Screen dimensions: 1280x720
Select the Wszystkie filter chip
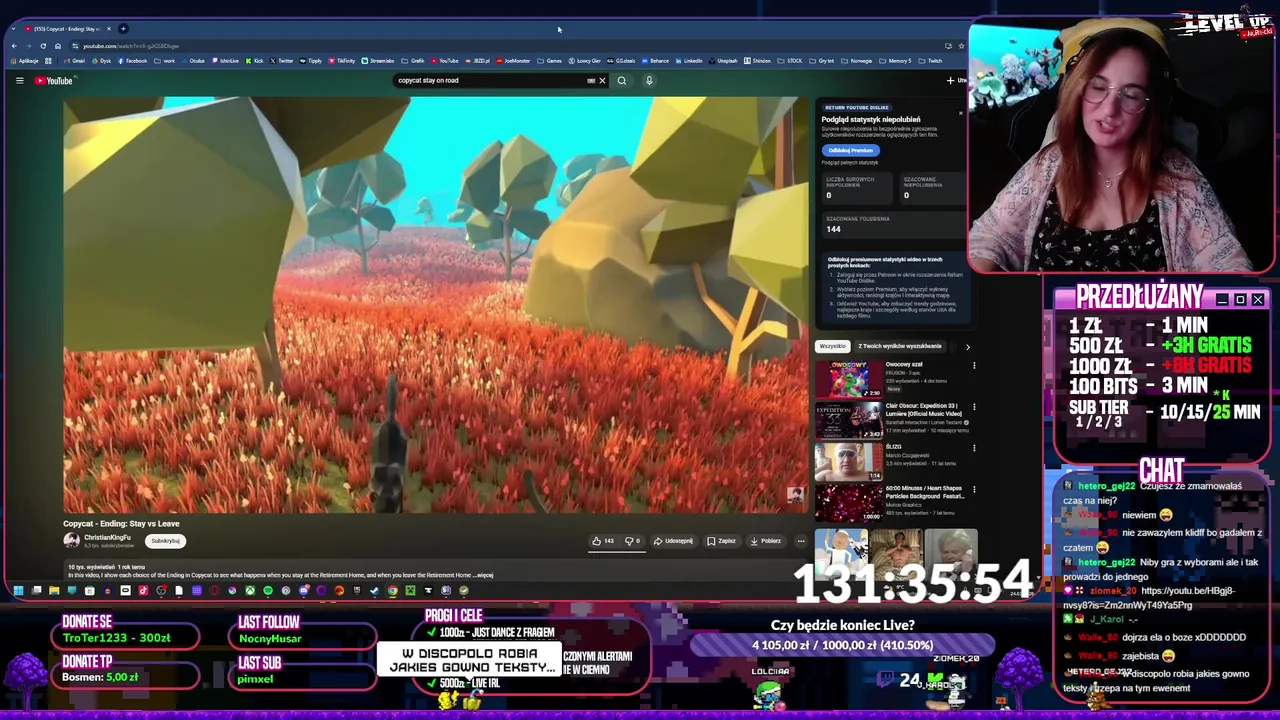pyautogui.click(x=832, y=346)
